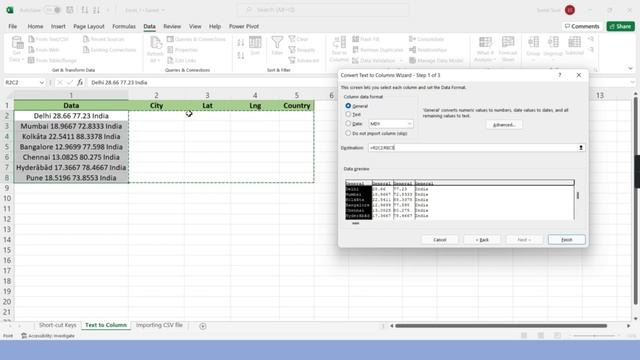
Task: Select General column data format
Action: click(348, 106)
